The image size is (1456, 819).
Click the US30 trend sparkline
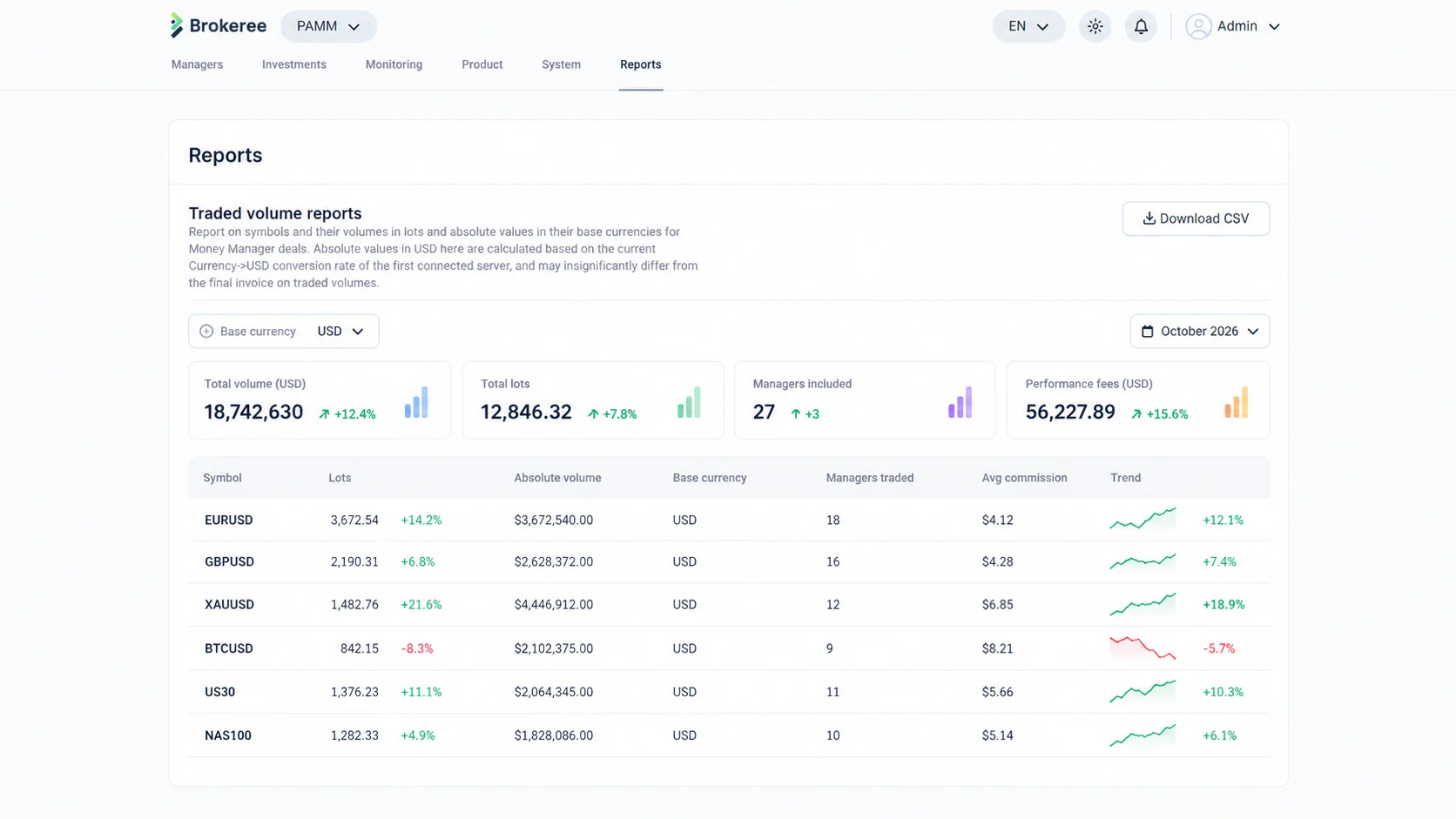pos(1143,691)
